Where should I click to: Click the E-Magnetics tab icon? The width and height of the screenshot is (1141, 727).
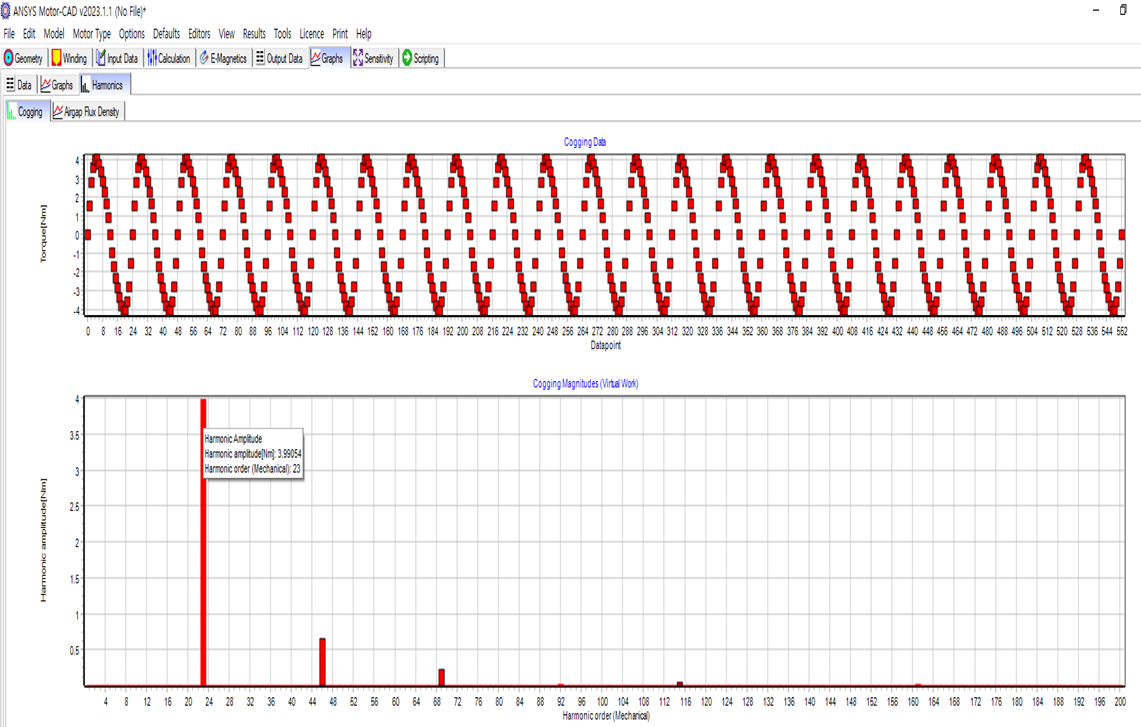[204, 59]
